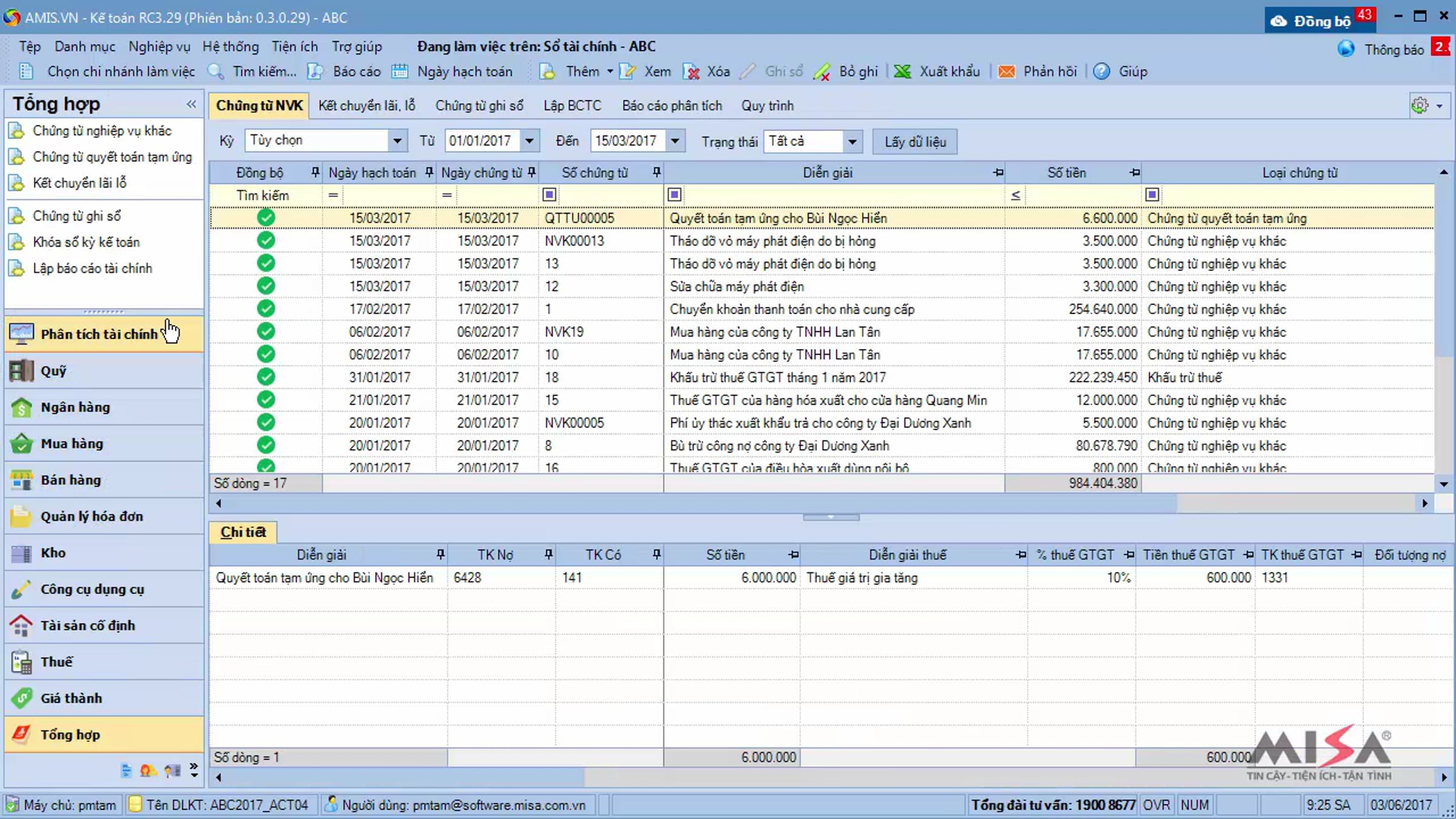Image resolution: width=1456 pixels, height=819 pixels.
Task: Switch to Chứng từ ghi sổ tab
Action: tap(479, 106)
